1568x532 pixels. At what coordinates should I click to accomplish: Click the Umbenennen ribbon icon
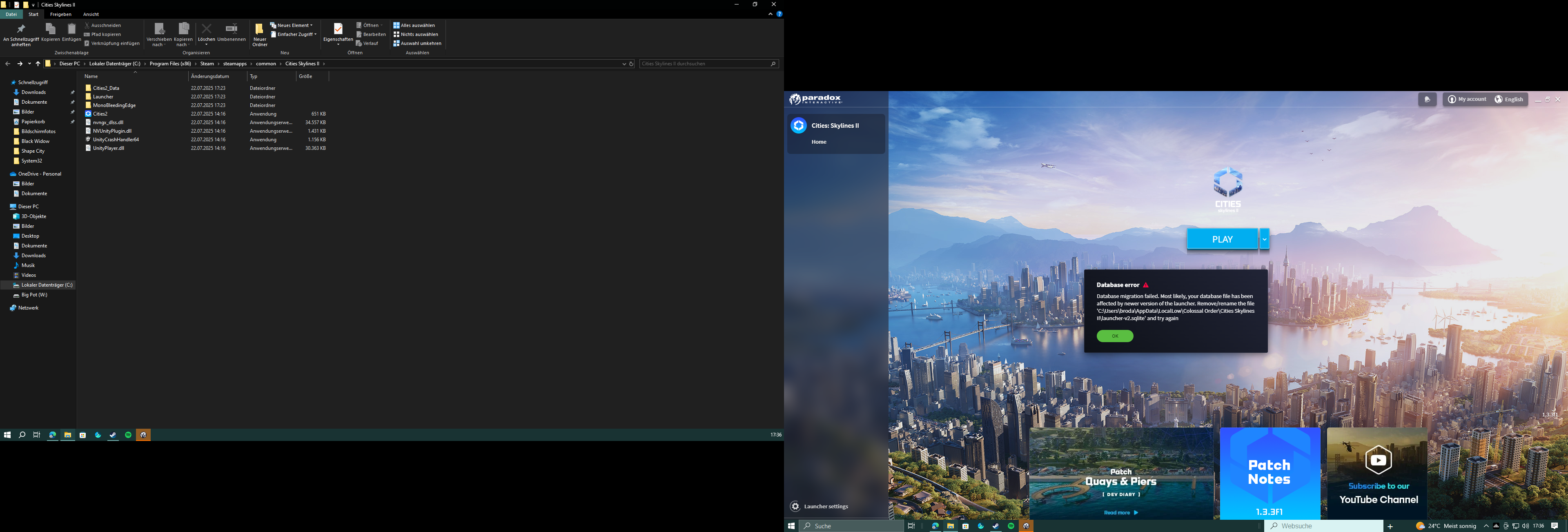231,33
